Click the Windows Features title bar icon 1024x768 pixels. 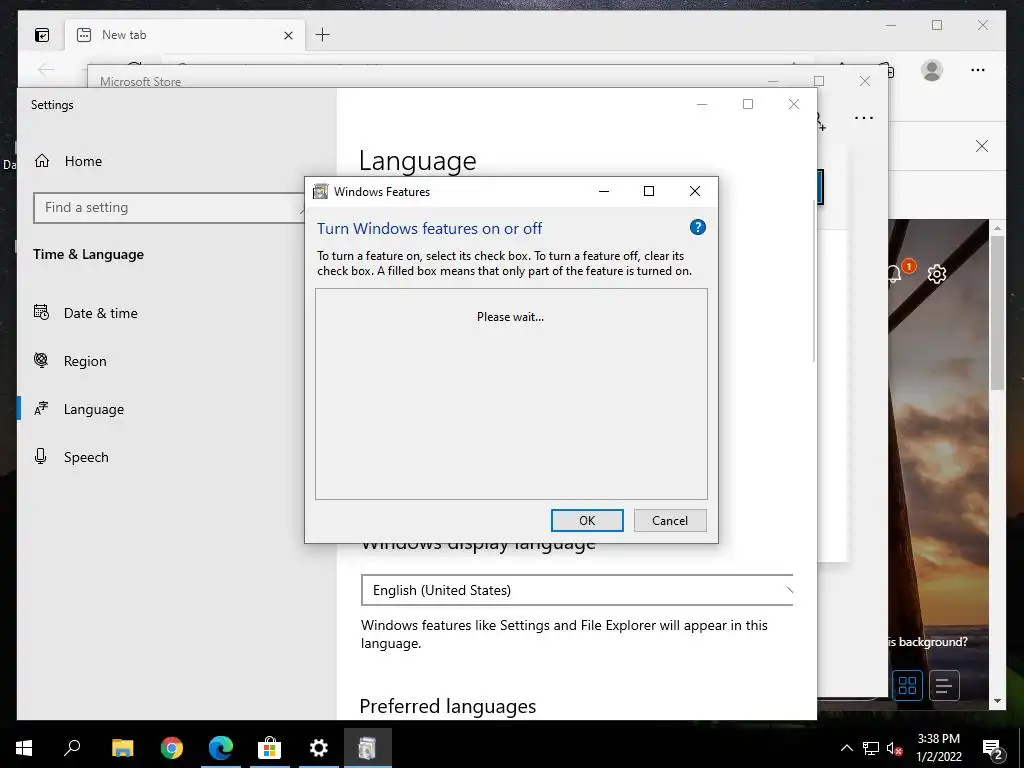(x=320, y=191)
